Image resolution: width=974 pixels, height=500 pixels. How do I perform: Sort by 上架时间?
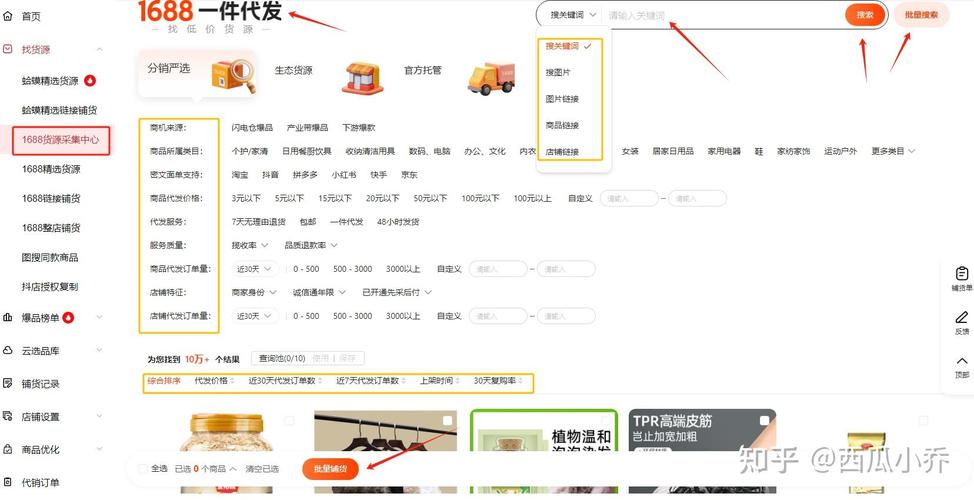440,380
